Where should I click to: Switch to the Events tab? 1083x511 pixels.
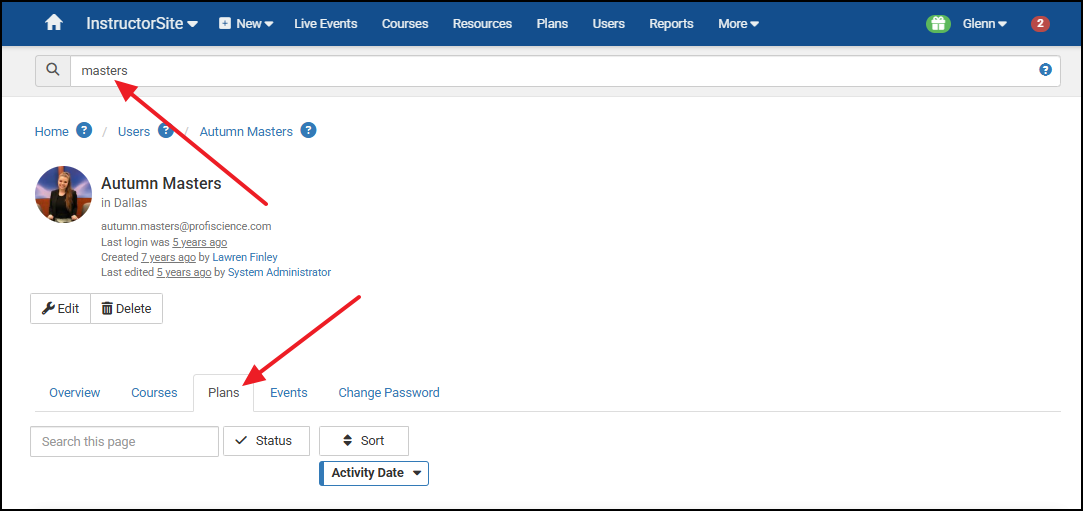click(x=289, y=392)
